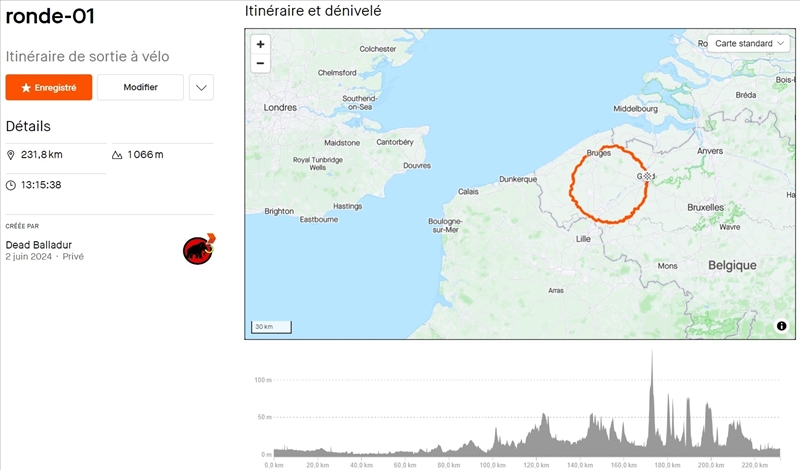The image size is (800, 470).
Task: Click the clock icon beside 13:15:38
Action: coord(11,185)
